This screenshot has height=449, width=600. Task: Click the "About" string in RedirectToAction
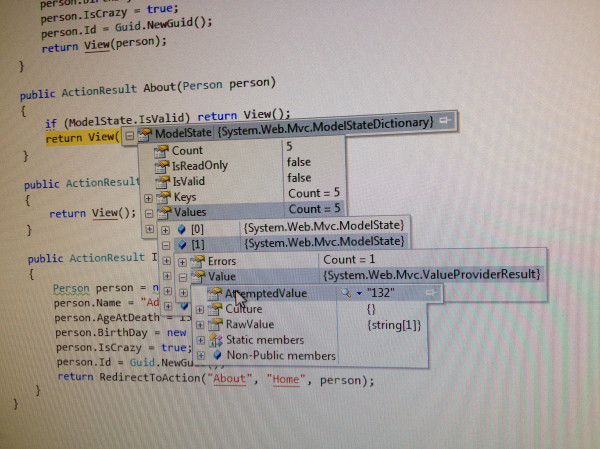(229, 379)
